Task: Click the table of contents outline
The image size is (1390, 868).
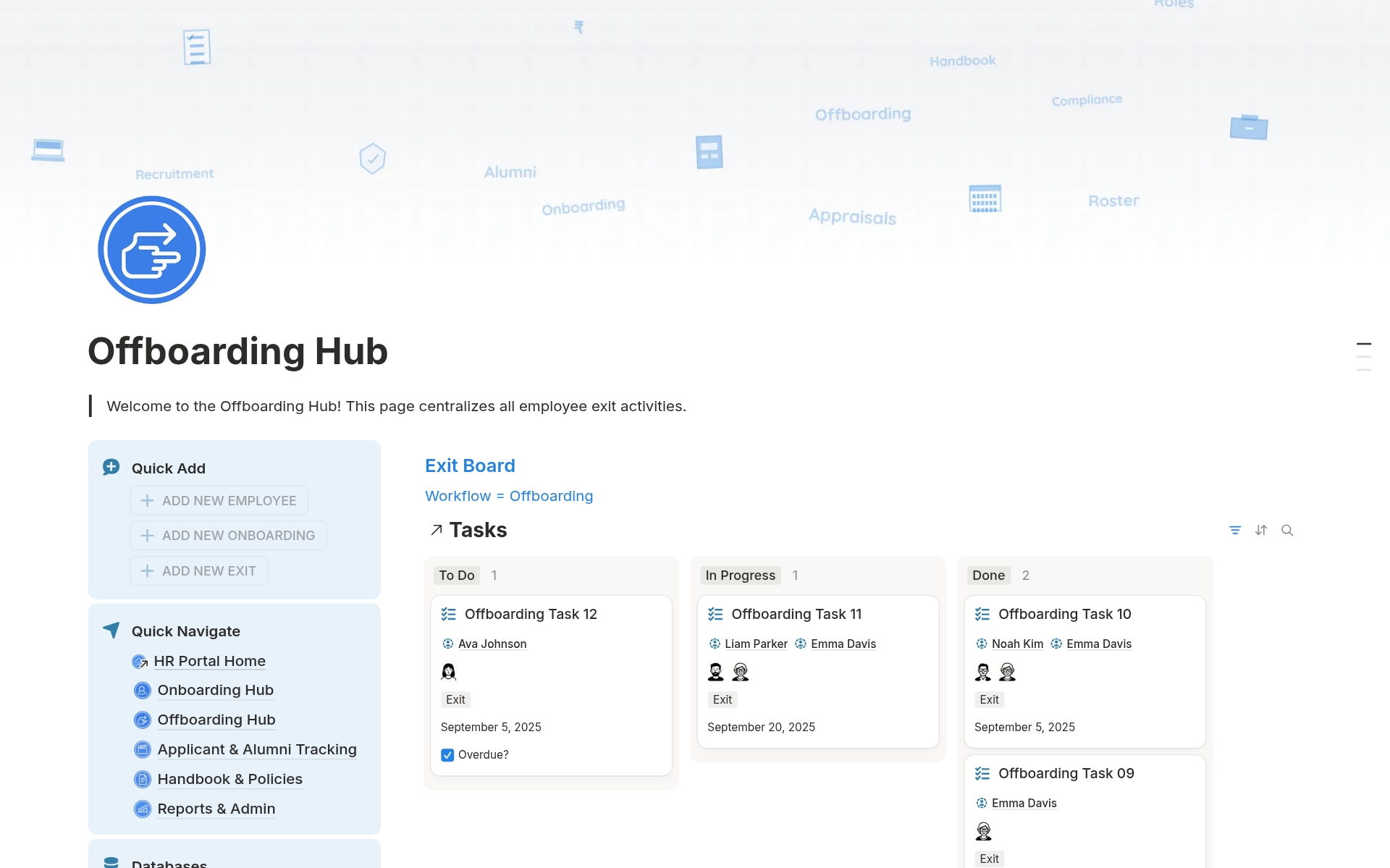Action: [x=1363, y=357]
